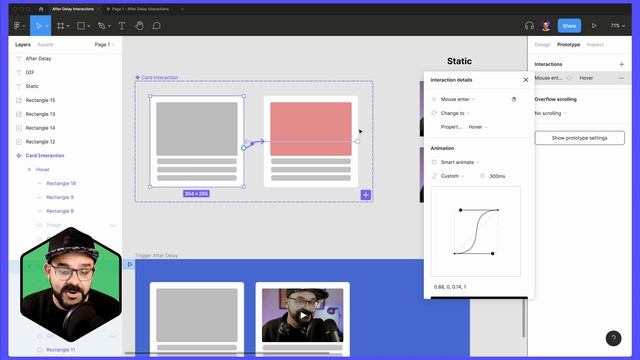Add a new interaction with plus icon
Image resolution: width=640 pixels, height=360 pixels.
click(621, 64)
